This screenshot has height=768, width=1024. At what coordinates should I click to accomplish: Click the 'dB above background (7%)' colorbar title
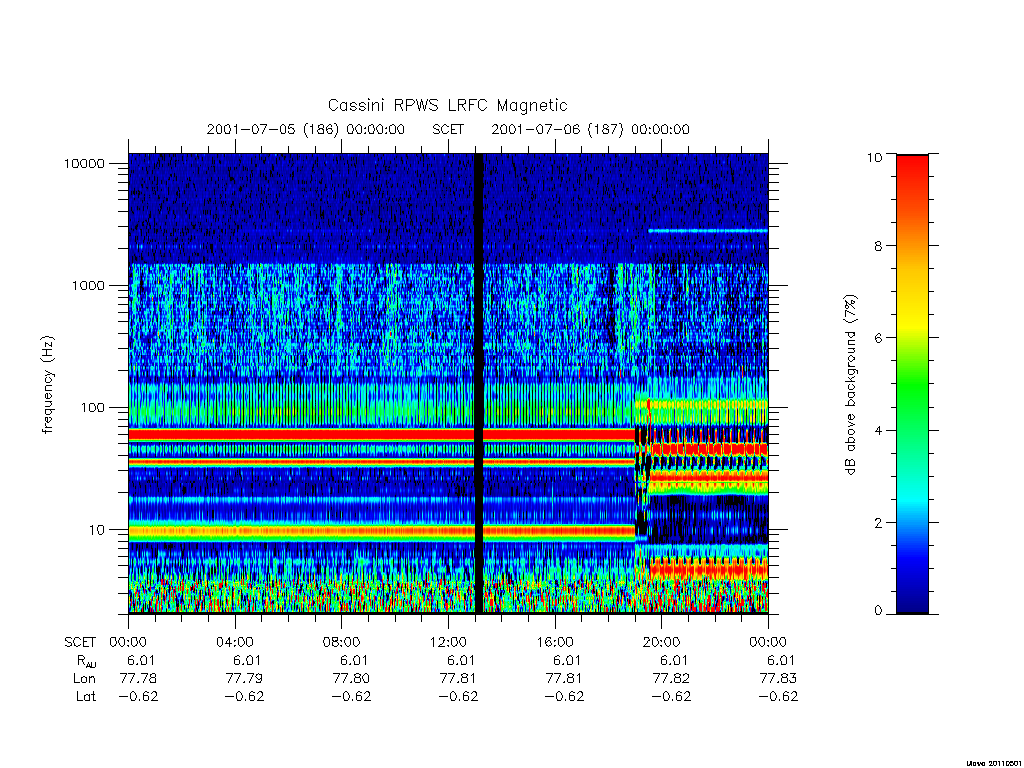850,385
